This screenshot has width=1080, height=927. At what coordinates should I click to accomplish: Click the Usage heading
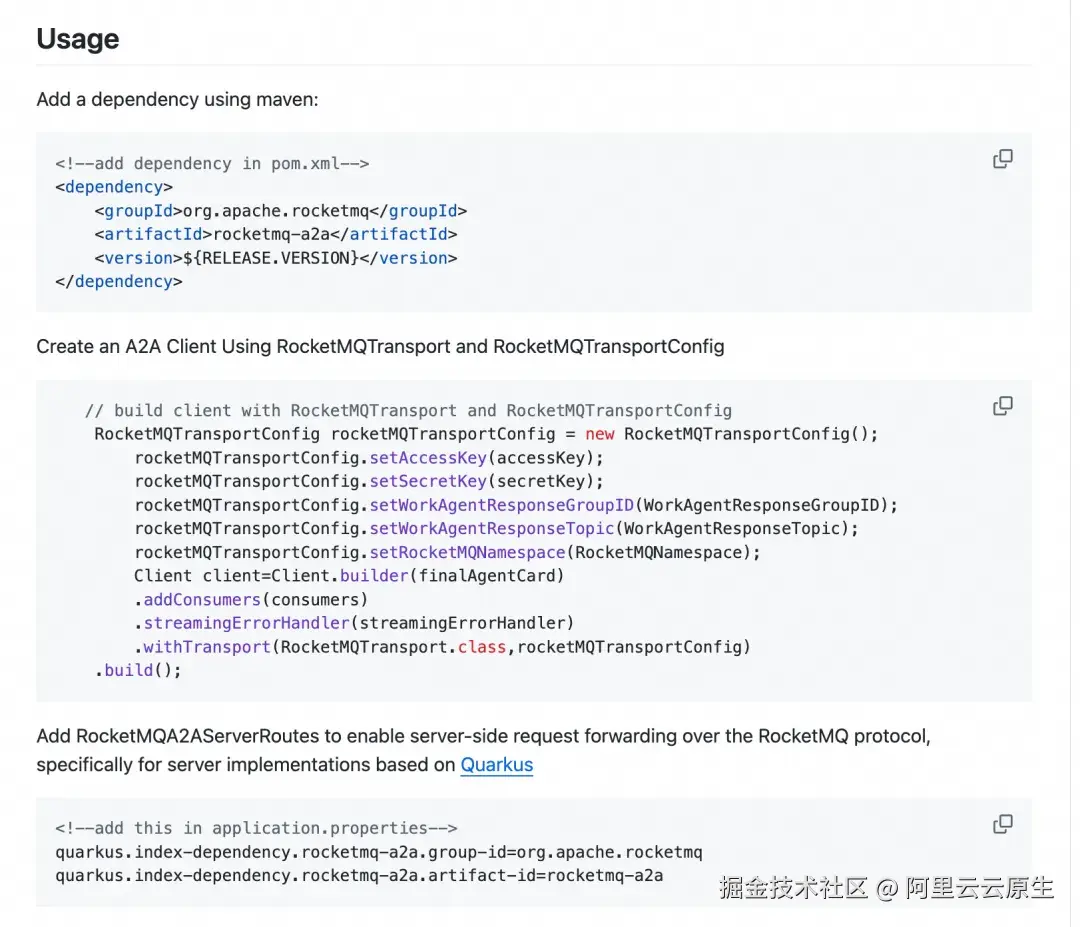coord(78,39)
